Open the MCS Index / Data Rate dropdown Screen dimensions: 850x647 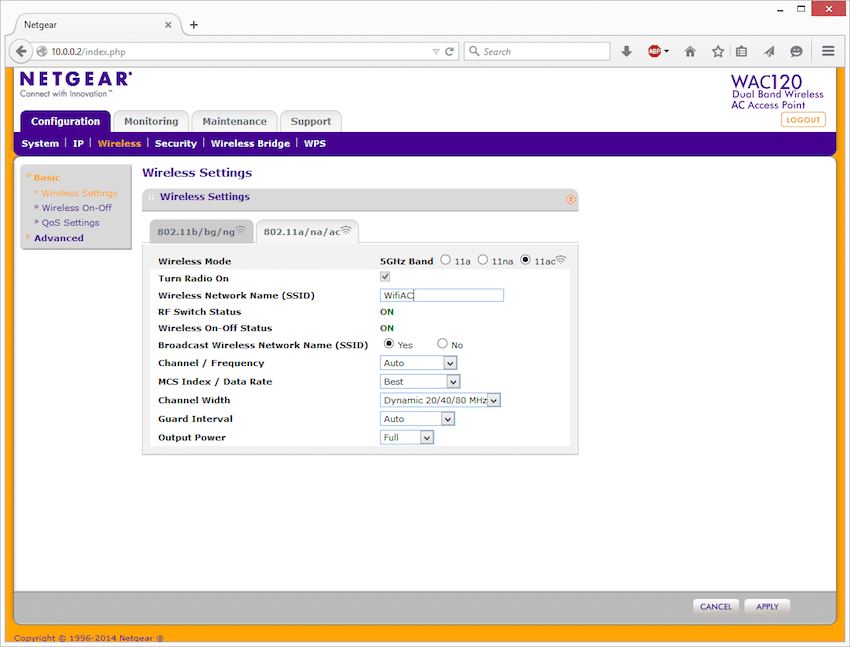coord(420,381)
